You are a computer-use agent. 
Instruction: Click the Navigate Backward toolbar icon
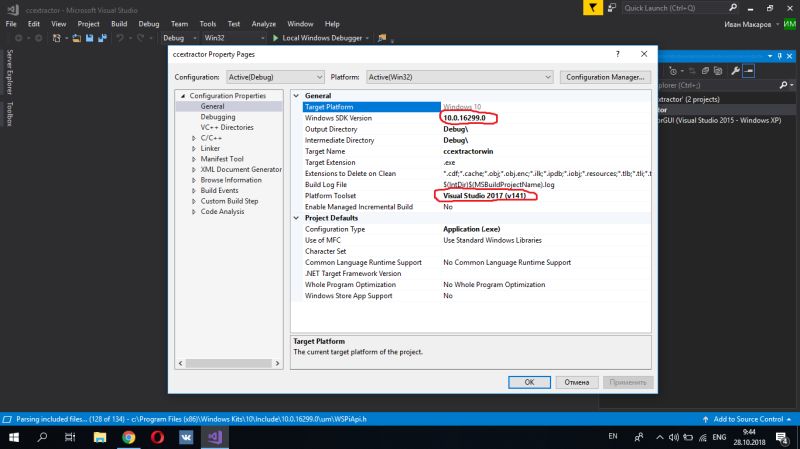(x=18, y=38)
